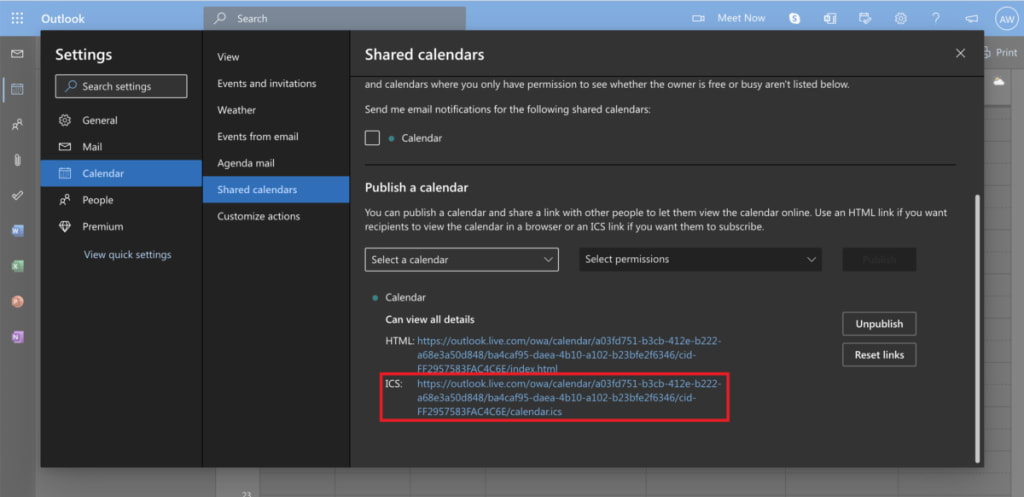The height and width of the screenshot is (497, 1024).
Task: Open the Excel app icon in left rail
Action: (18, 266)
